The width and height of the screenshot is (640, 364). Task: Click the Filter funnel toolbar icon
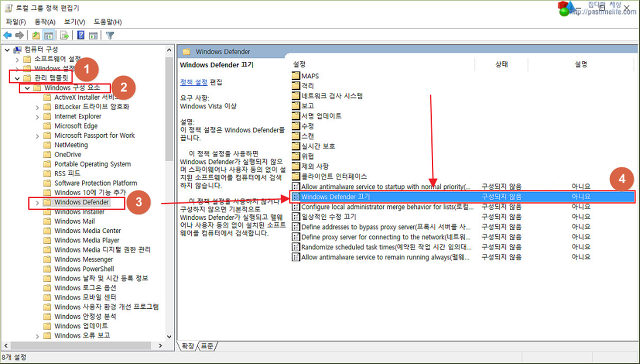click(x=109, y=36)
